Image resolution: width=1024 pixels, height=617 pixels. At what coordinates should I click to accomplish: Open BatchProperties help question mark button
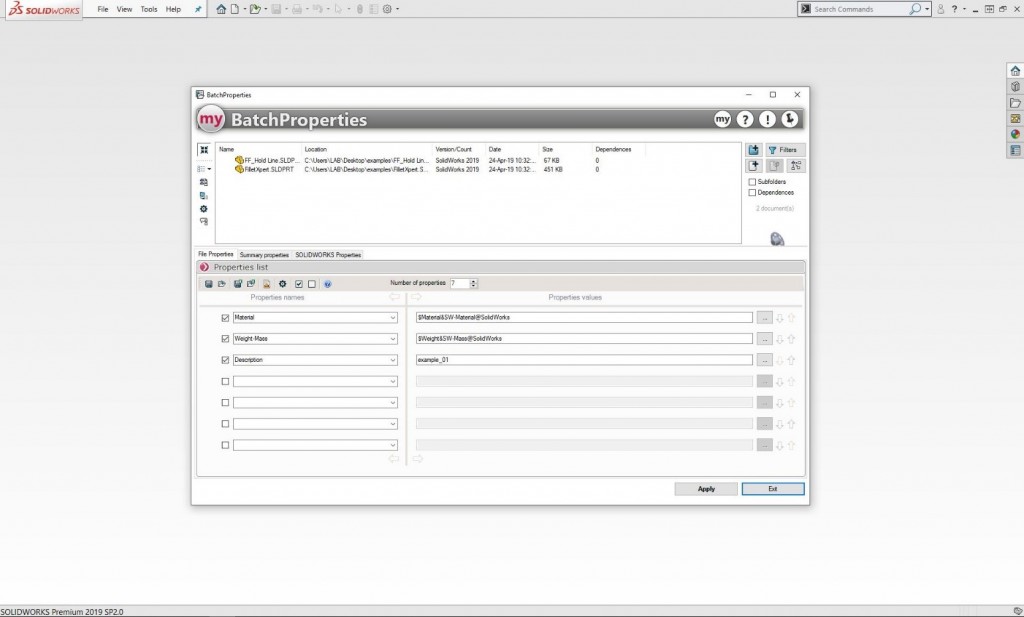pos(744,119)
